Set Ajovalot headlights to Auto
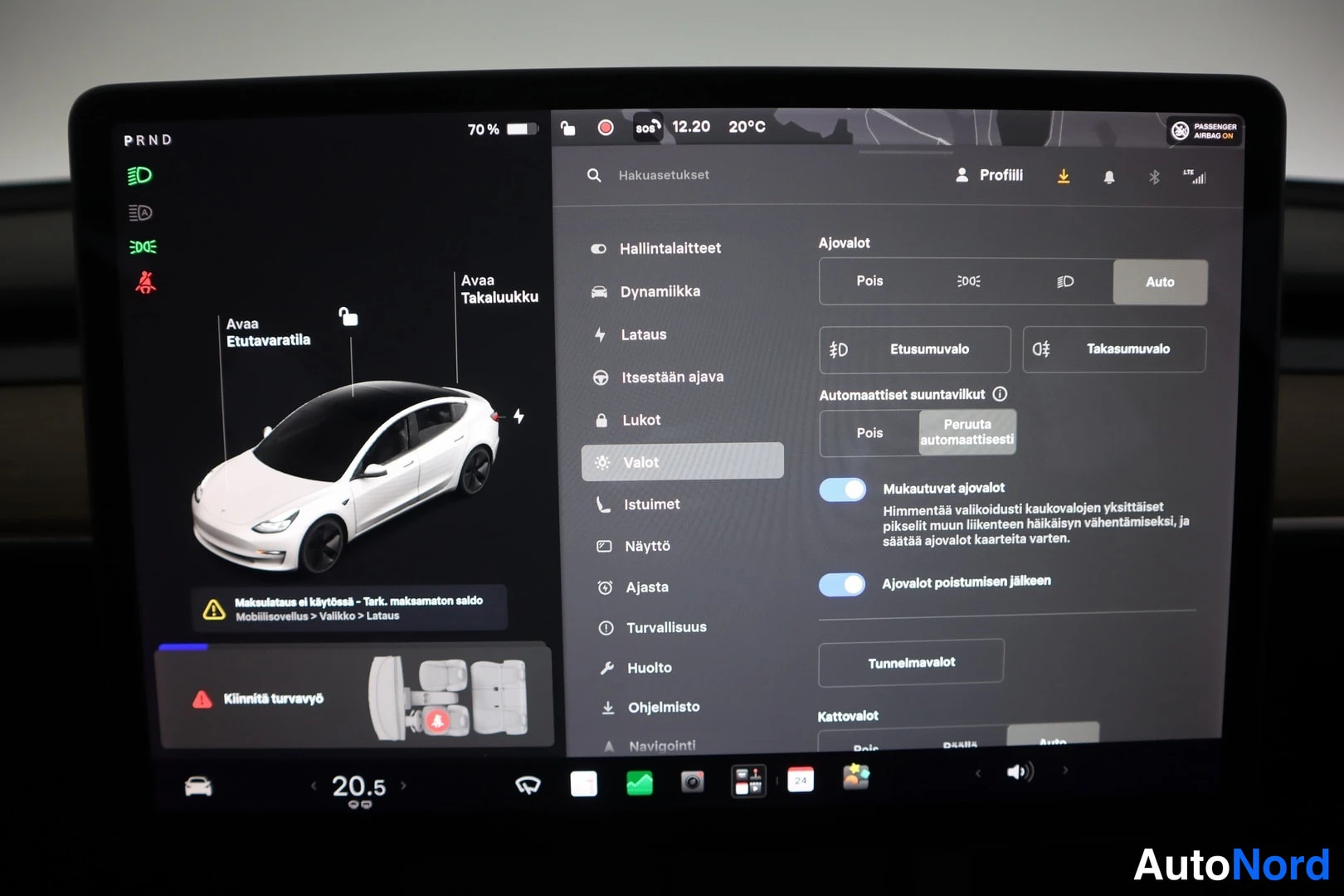Screen dimensions: 1344x896 [x=1160, y=282]
